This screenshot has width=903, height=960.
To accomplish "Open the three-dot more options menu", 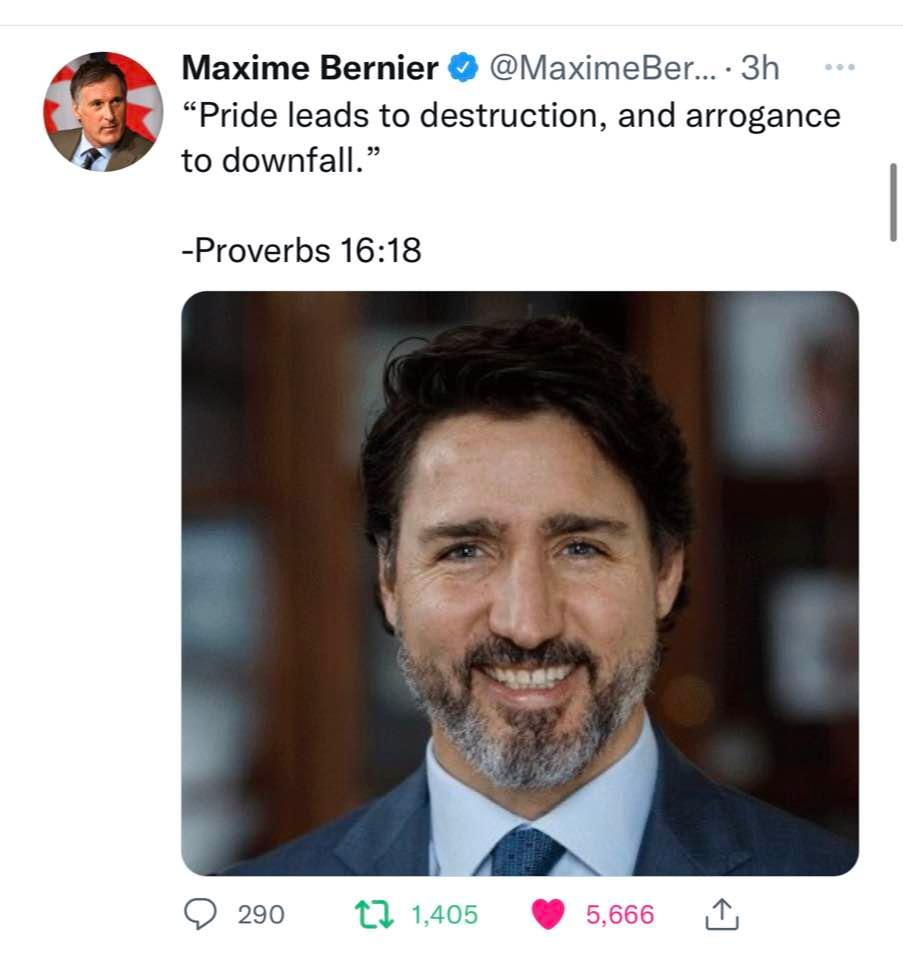I will (838, 69).
